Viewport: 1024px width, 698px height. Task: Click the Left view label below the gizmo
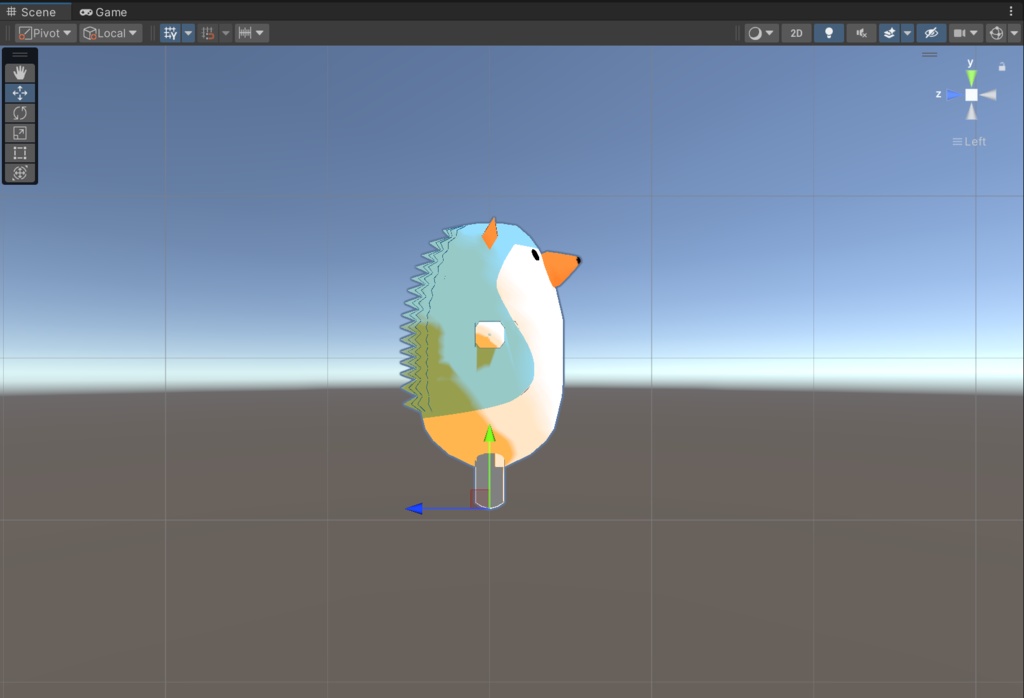click(x=969, y=141)
